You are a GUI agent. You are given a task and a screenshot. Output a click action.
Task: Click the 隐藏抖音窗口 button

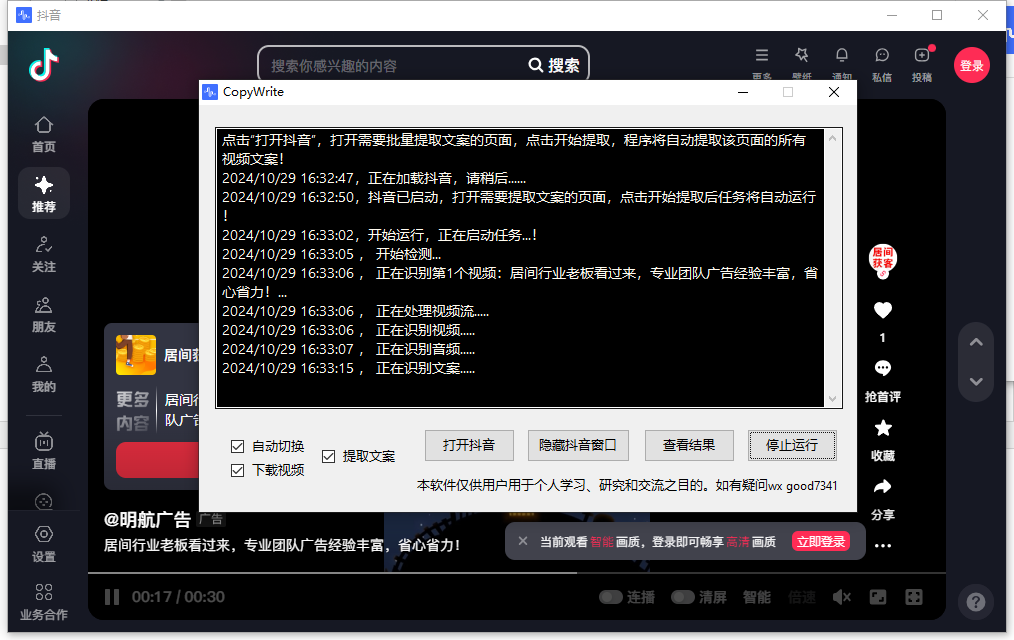pos(578,445)
